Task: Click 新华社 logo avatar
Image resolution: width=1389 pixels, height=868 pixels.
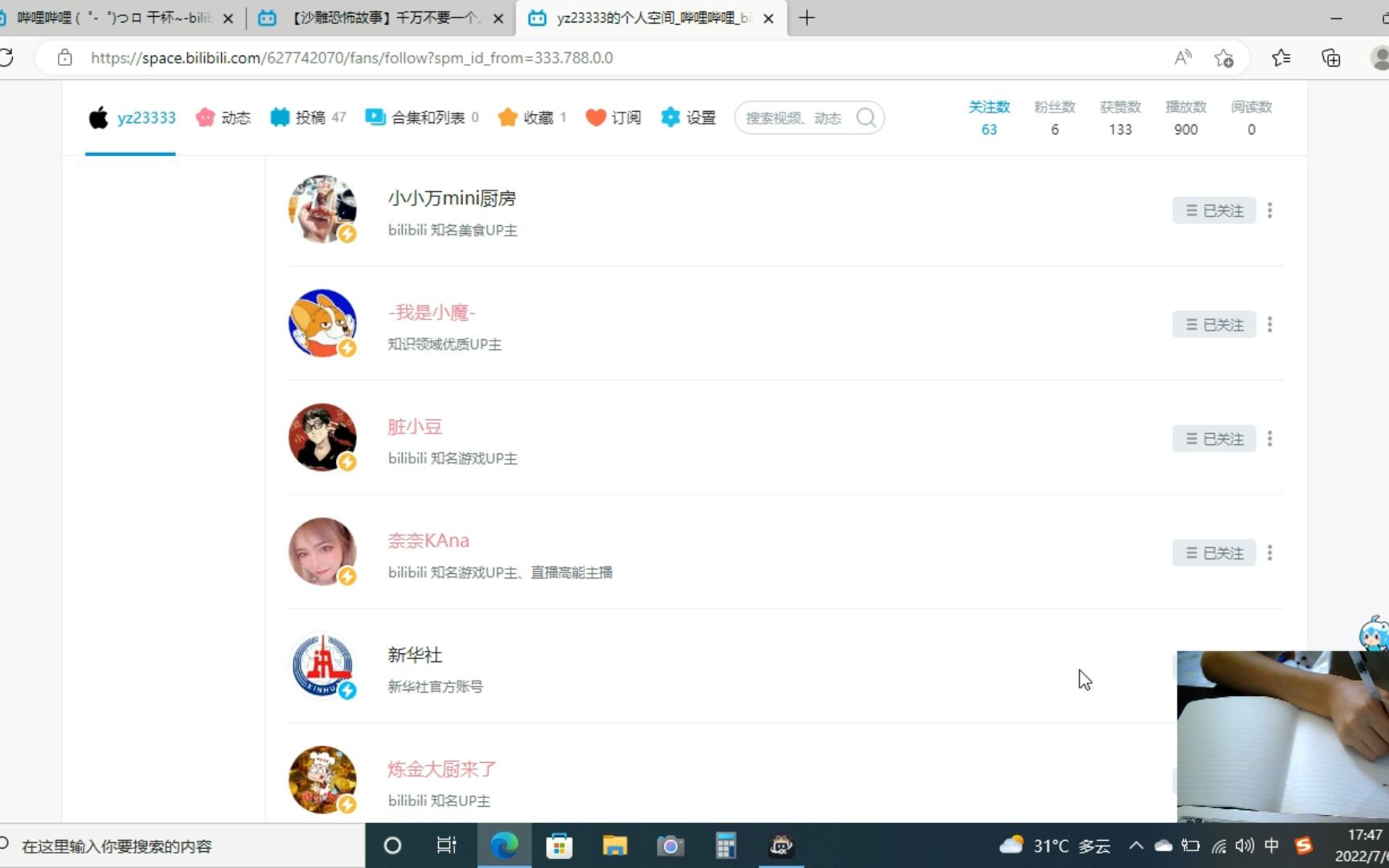Action: pyautogui.click(x=322, y=665)
